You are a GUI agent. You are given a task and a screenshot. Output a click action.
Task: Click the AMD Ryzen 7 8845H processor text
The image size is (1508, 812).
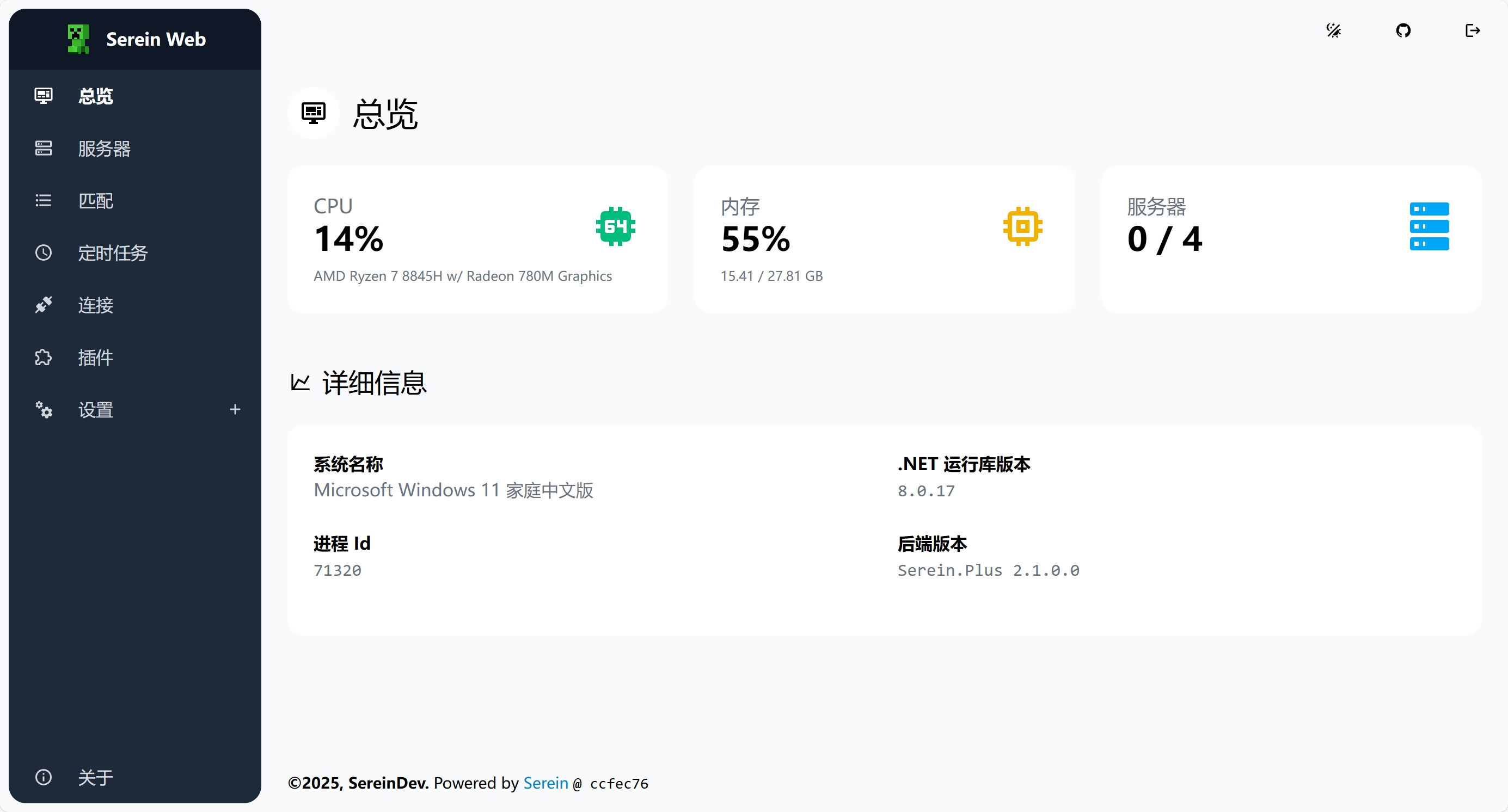(462, 275)
